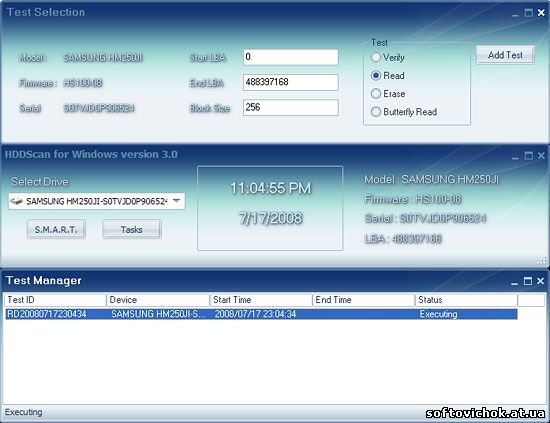Open the Select Drive dropdown arrow
The width and height of the screenshot is (550, 423).
pos(177,201)
